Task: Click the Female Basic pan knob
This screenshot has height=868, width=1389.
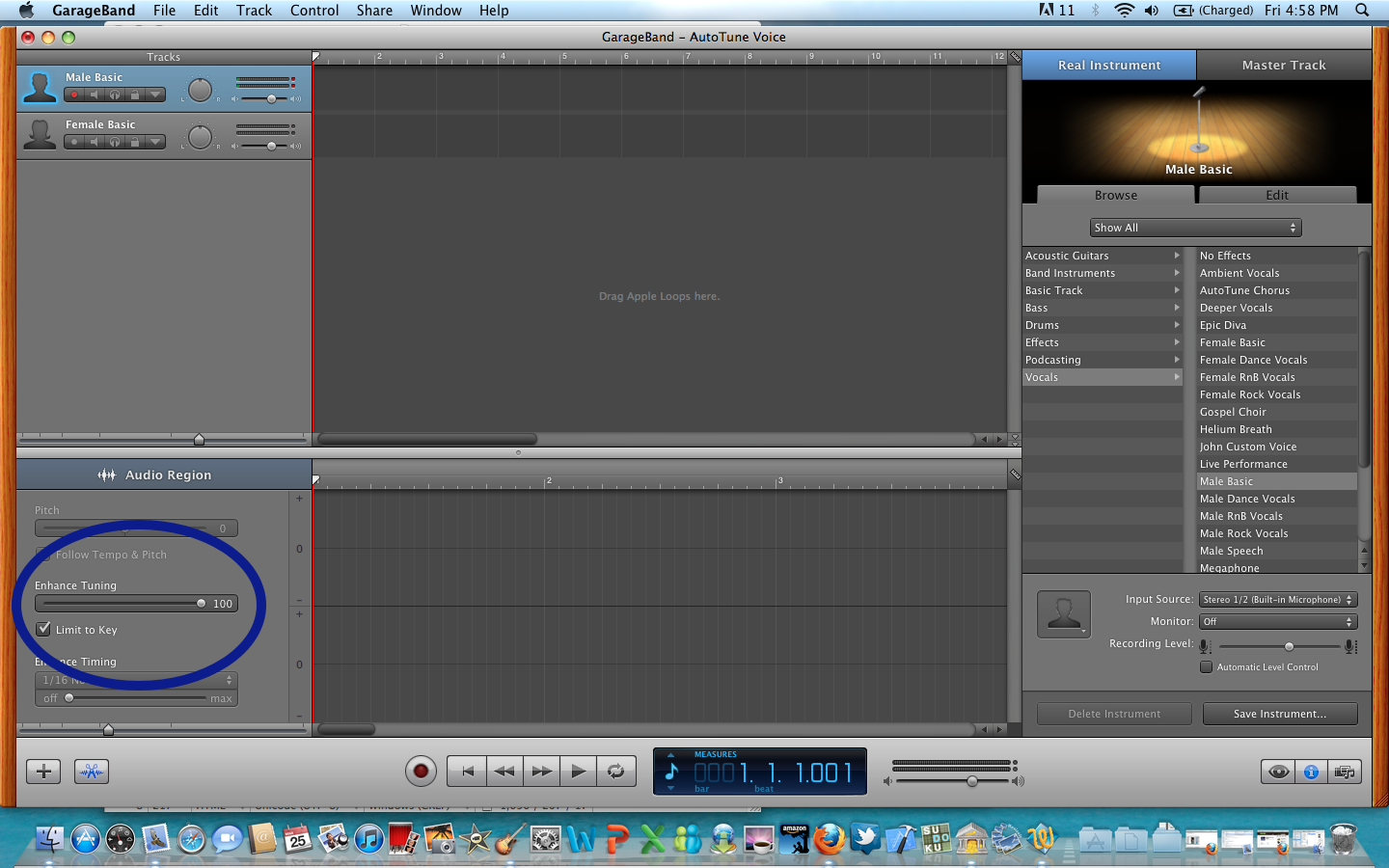Action: (x=200, y=137)
